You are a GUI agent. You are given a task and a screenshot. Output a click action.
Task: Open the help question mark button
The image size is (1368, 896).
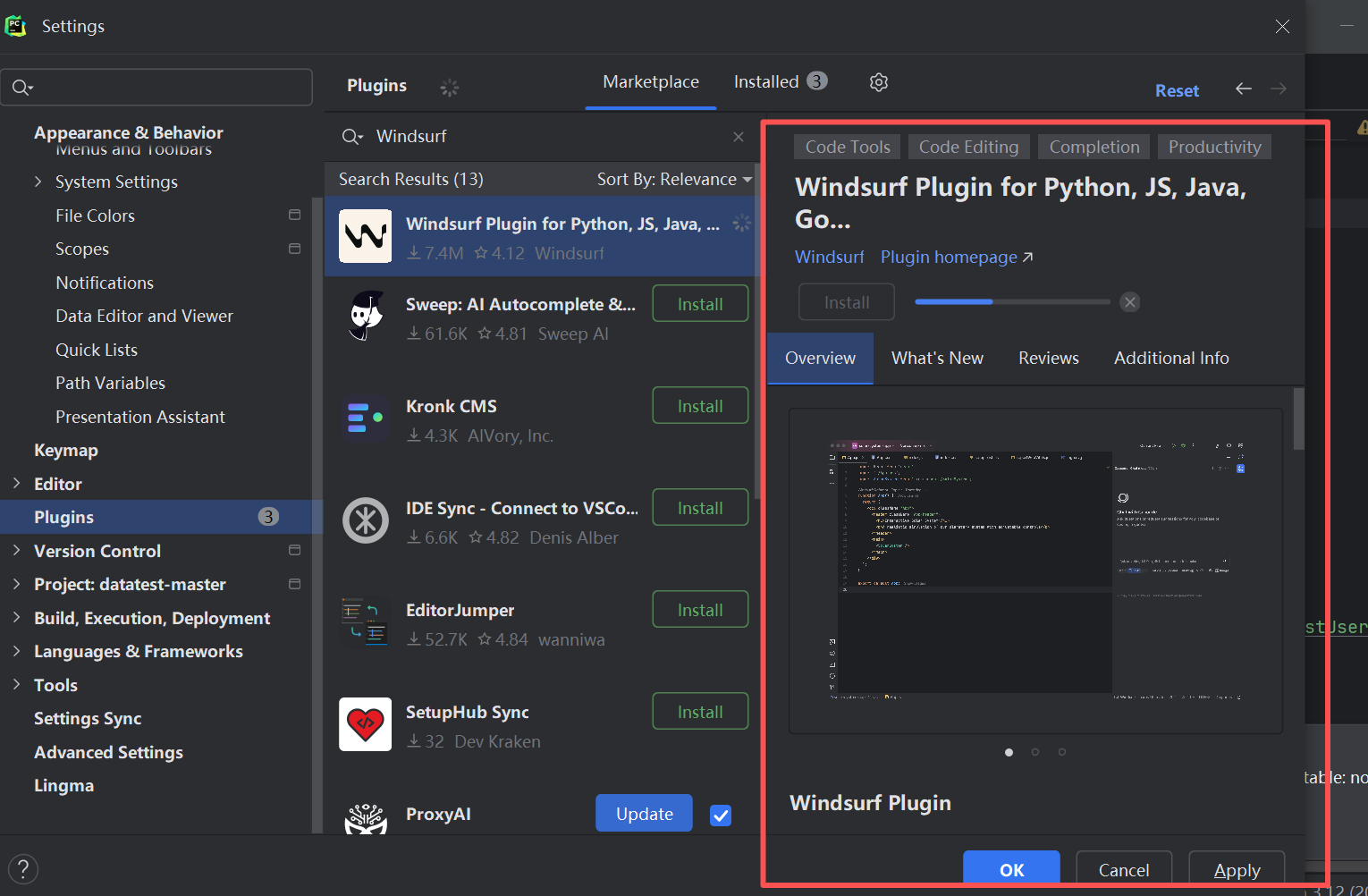click(23, 869)
